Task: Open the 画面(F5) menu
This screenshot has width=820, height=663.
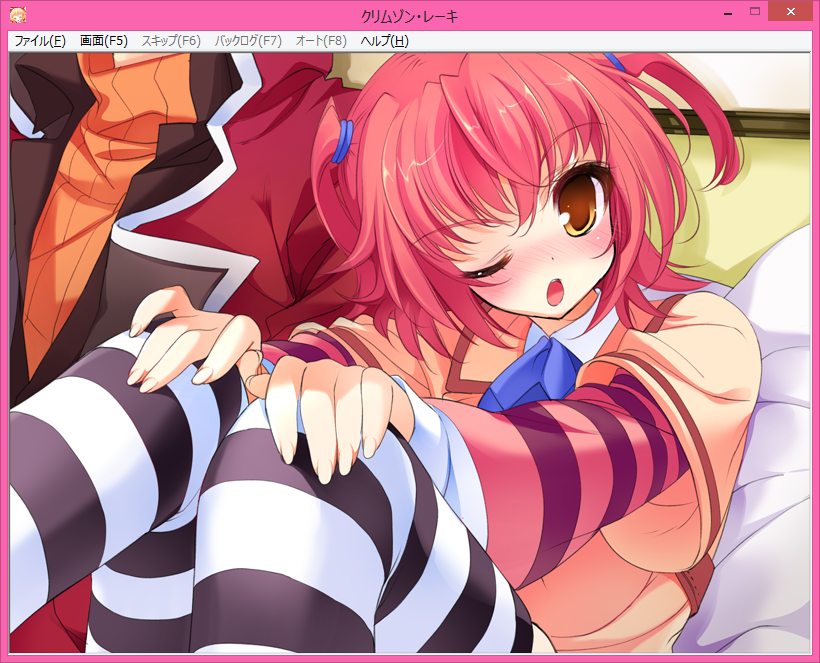Action: (104, 41)
